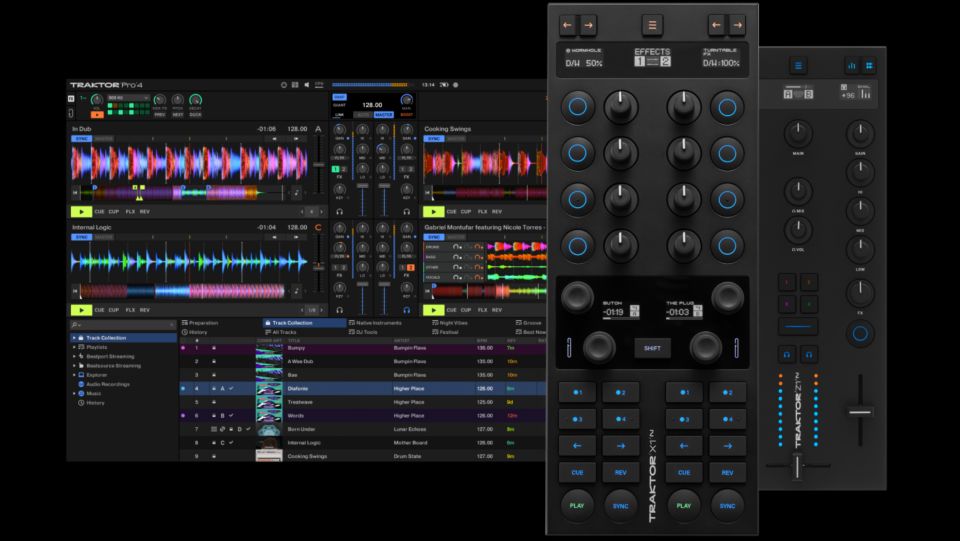This screenshot has width=960, height=541.
Task: Click the channel A volume fader
Action: tap(363, 186)
